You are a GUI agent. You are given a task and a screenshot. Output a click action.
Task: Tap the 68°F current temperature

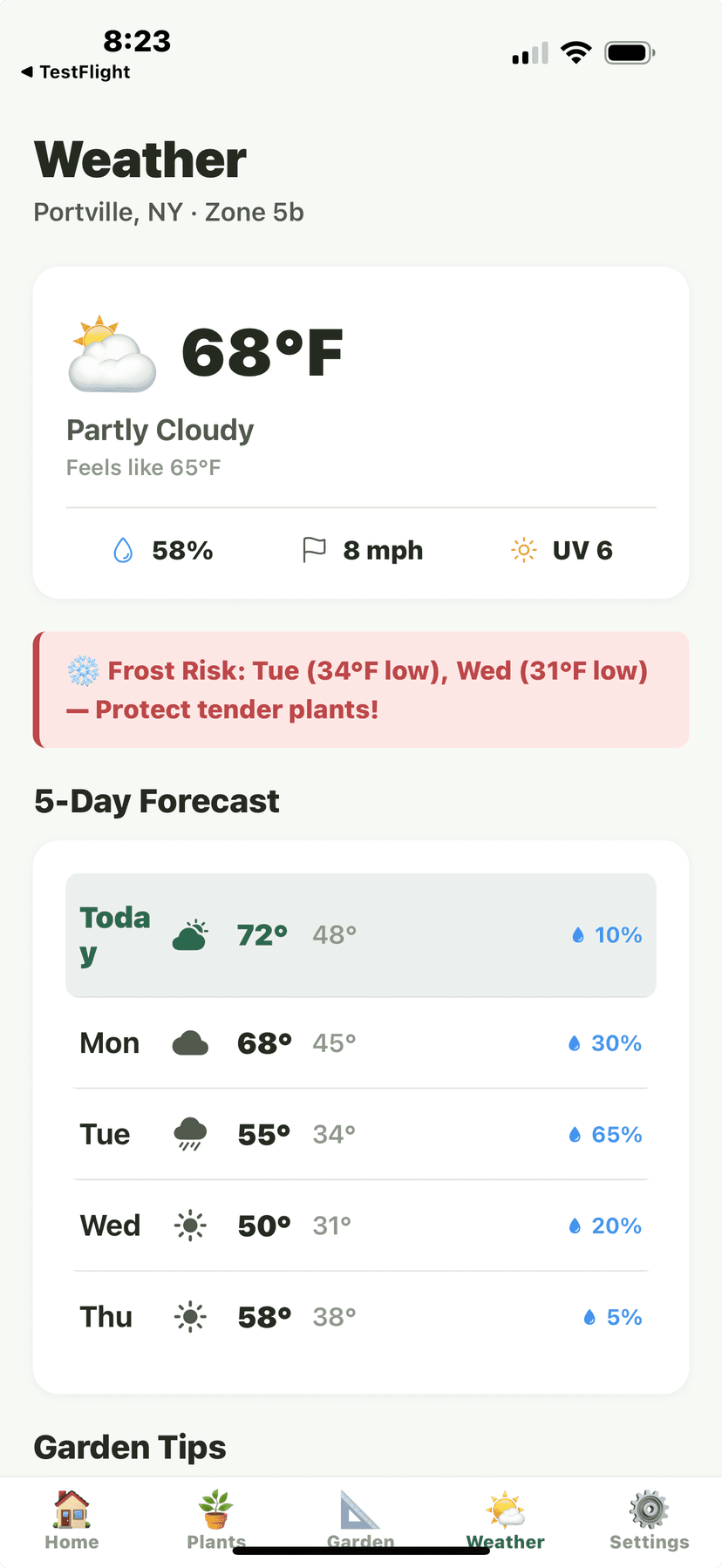point(262,354)
